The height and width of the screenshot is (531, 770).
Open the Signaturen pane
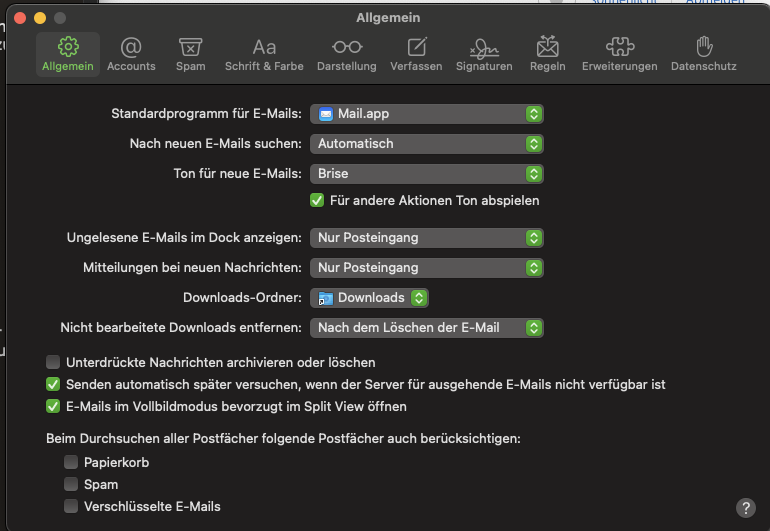pos(484,54)
